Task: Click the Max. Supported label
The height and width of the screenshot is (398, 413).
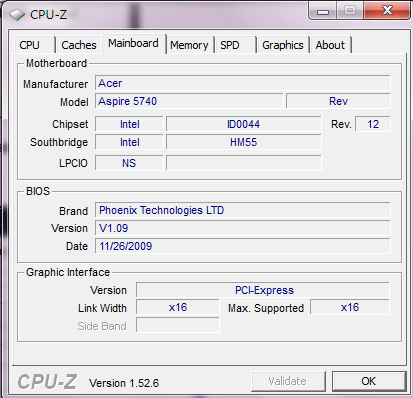Action: pyautogui.click(x=266, y=308)
